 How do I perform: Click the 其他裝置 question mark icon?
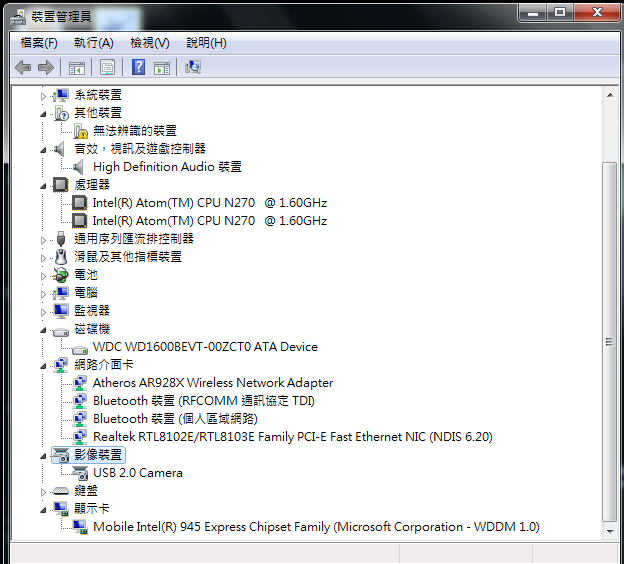(61, 113)
